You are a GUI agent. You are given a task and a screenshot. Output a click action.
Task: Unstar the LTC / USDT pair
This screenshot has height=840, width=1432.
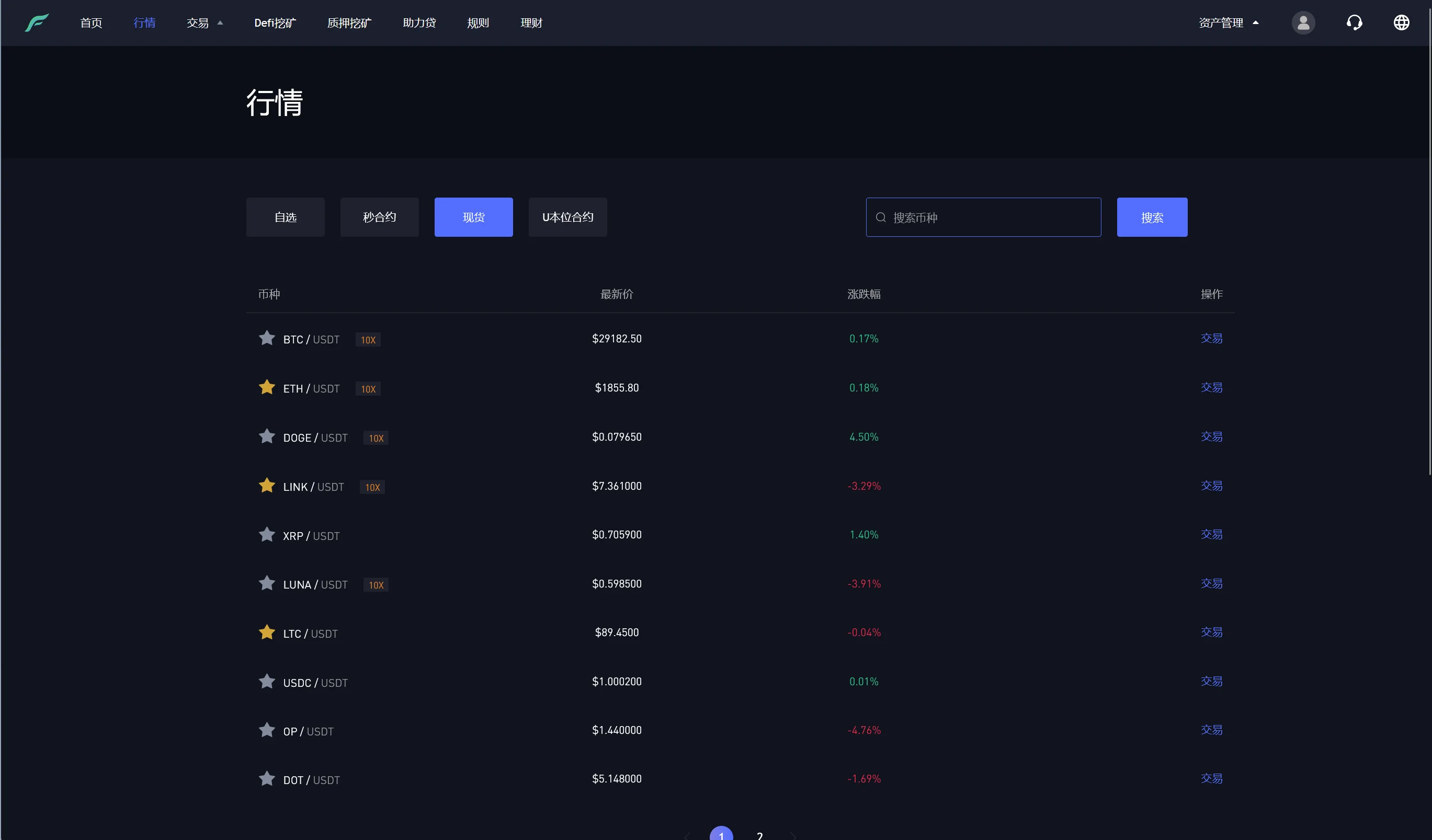coord(267,632)
